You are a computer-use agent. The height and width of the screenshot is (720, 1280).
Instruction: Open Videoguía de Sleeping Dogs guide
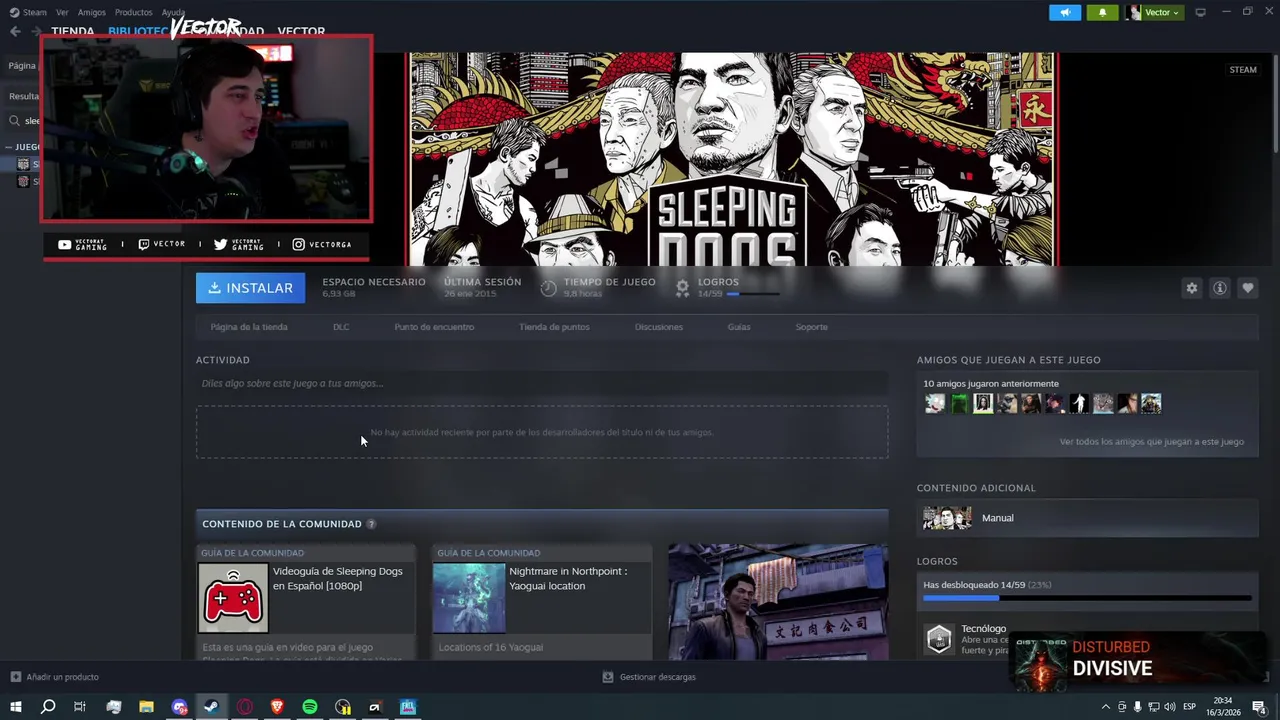[337, 578]
